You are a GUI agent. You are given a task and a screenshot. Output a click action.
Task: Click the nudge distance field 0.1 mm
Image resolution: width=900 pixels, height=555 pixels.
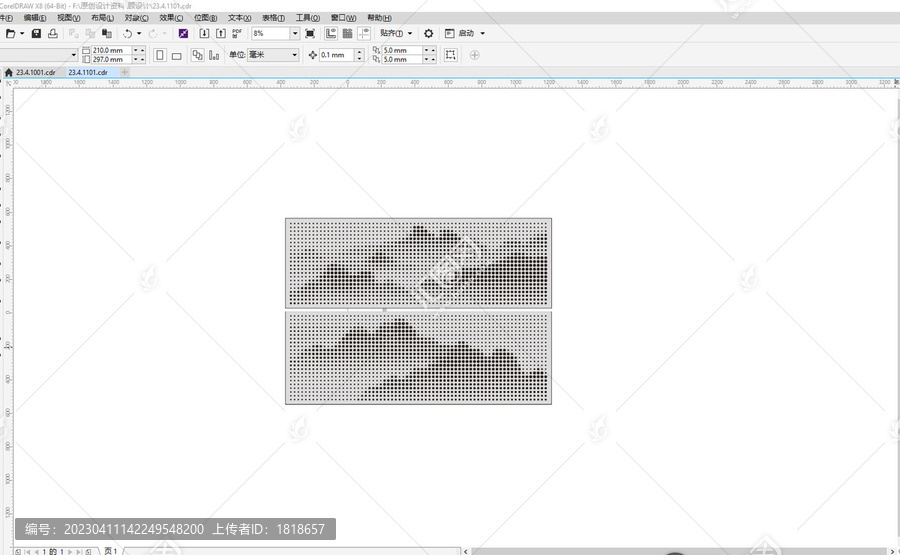[x=337, y=55]
